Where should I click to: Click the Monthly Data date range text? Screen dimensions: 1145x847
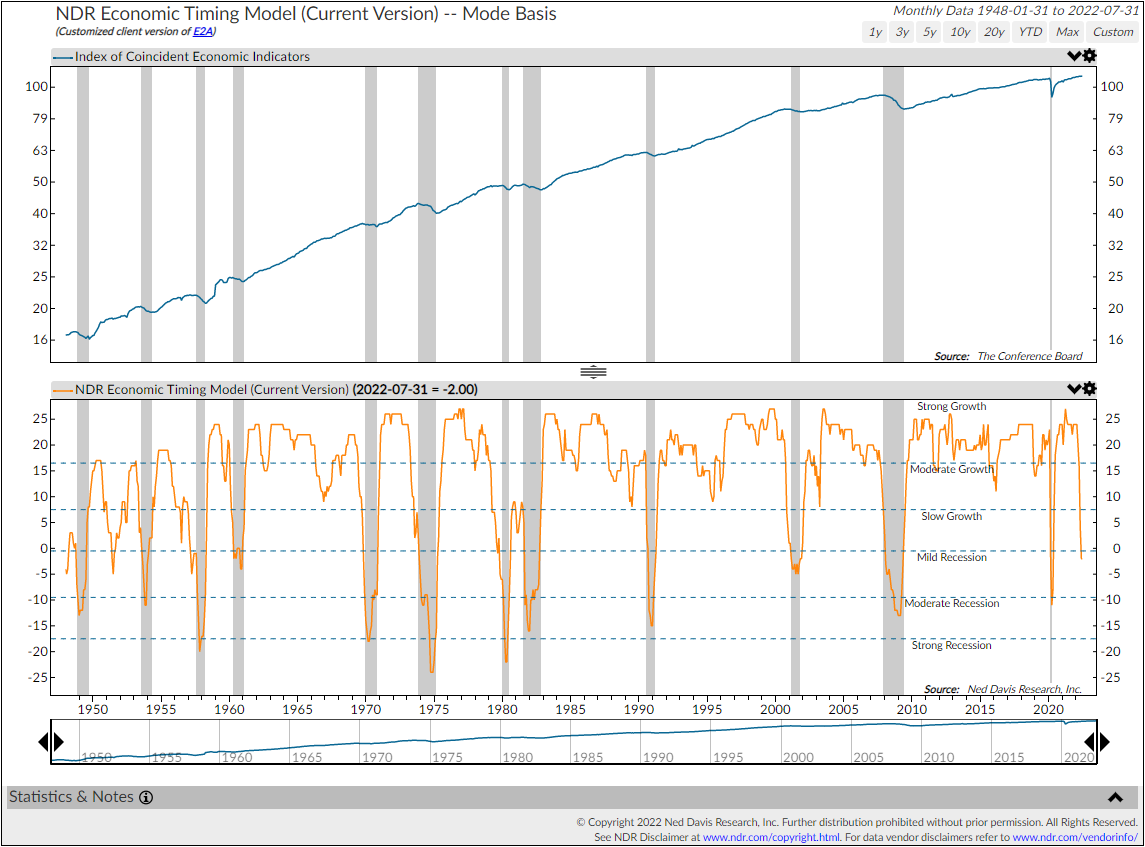coord(1016,11)
